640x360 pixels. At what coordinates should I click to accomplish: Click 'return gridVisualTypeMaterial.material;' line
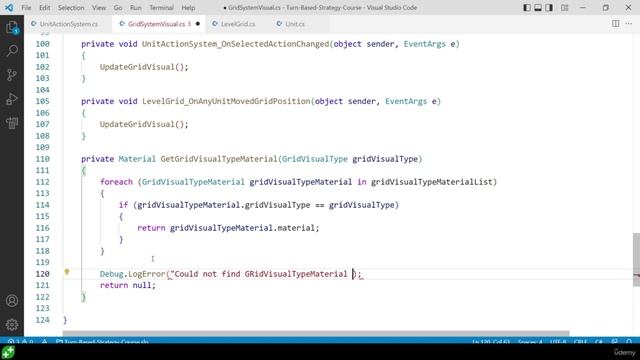[228, 228]
